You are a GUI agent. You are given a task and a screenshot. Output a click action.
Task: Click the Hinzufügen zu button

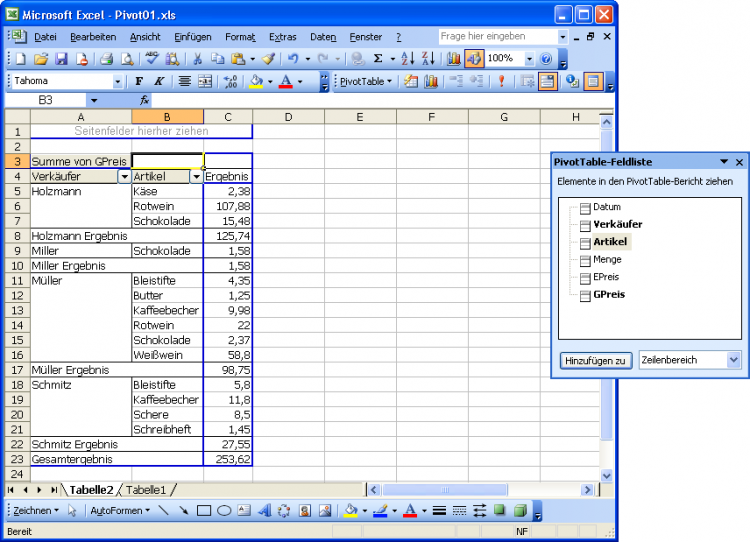coord(595,360)
